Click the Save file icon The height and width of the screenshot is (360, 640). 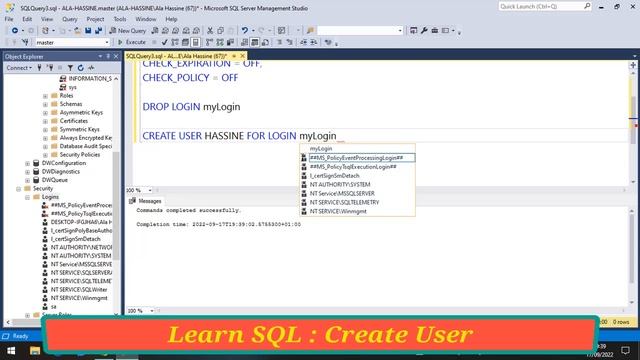88,31
